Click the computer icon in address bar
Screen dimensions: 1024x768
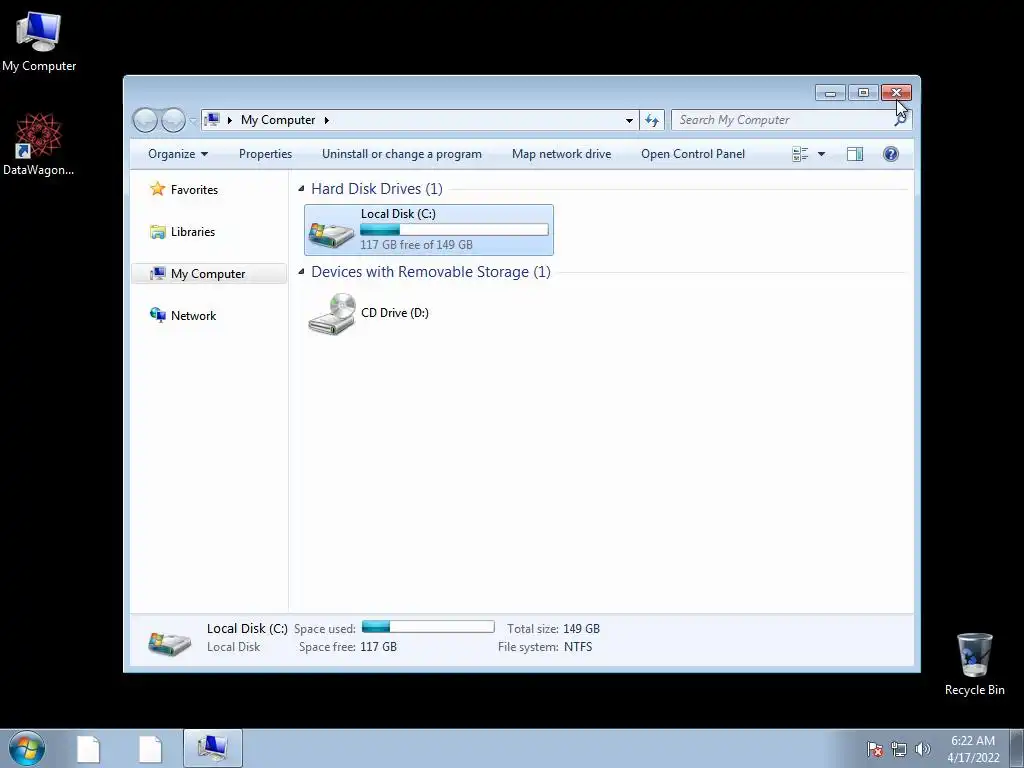click(212, 120)
